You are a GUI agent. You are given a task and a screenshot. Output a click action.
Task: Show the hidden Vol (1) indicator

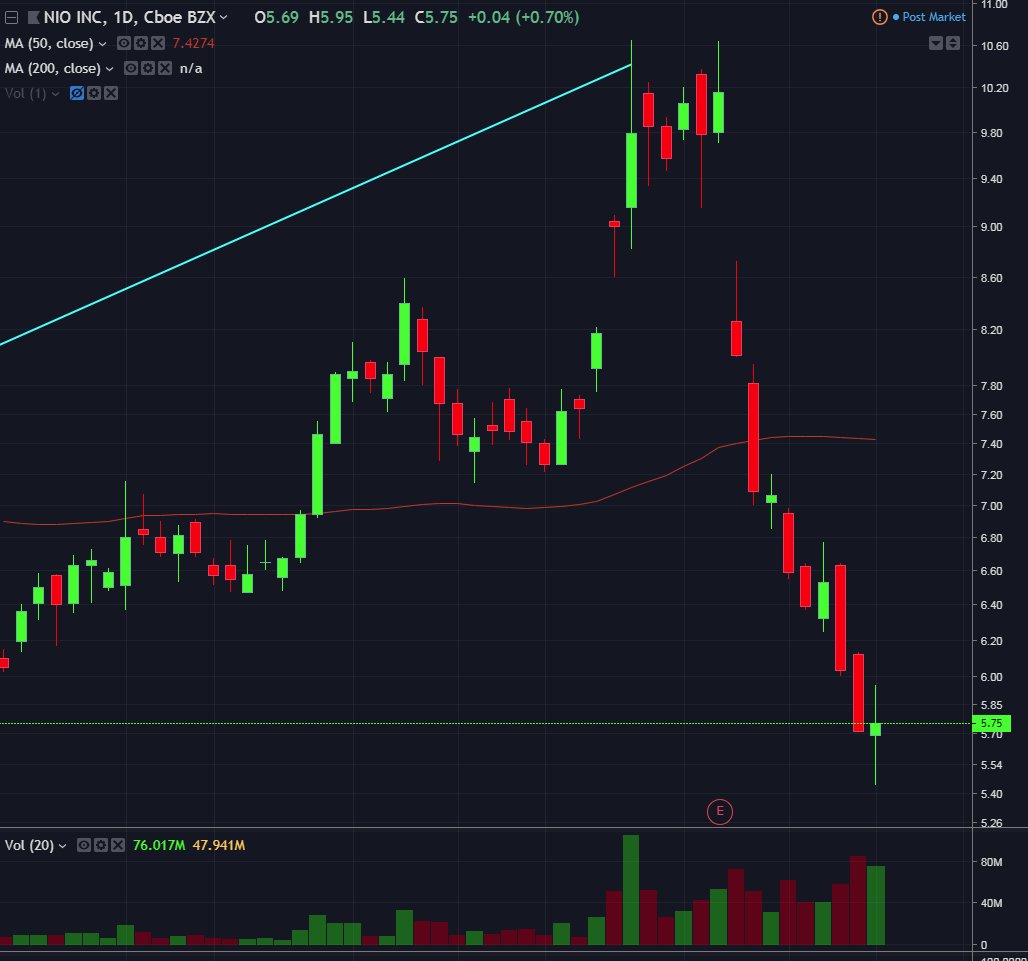(77, 93)
